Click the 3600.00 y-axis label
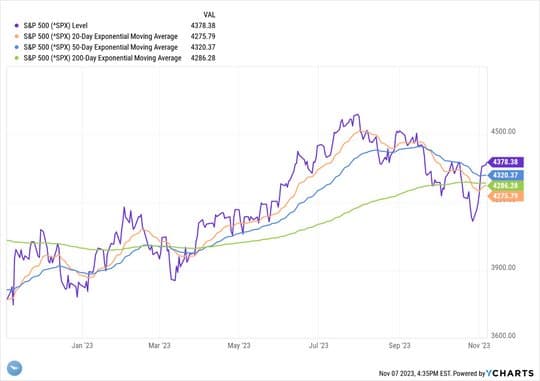The height and width of the screenshot is (381, 540). tap(503, 335)
